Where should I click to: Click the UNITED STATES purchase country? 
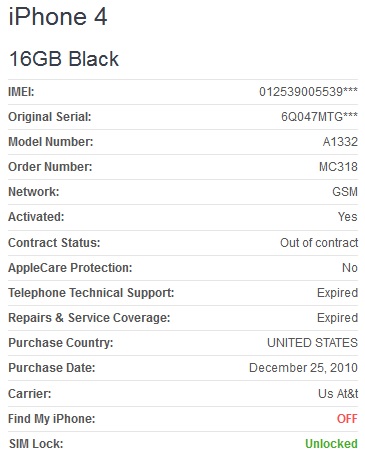[312, 343]
